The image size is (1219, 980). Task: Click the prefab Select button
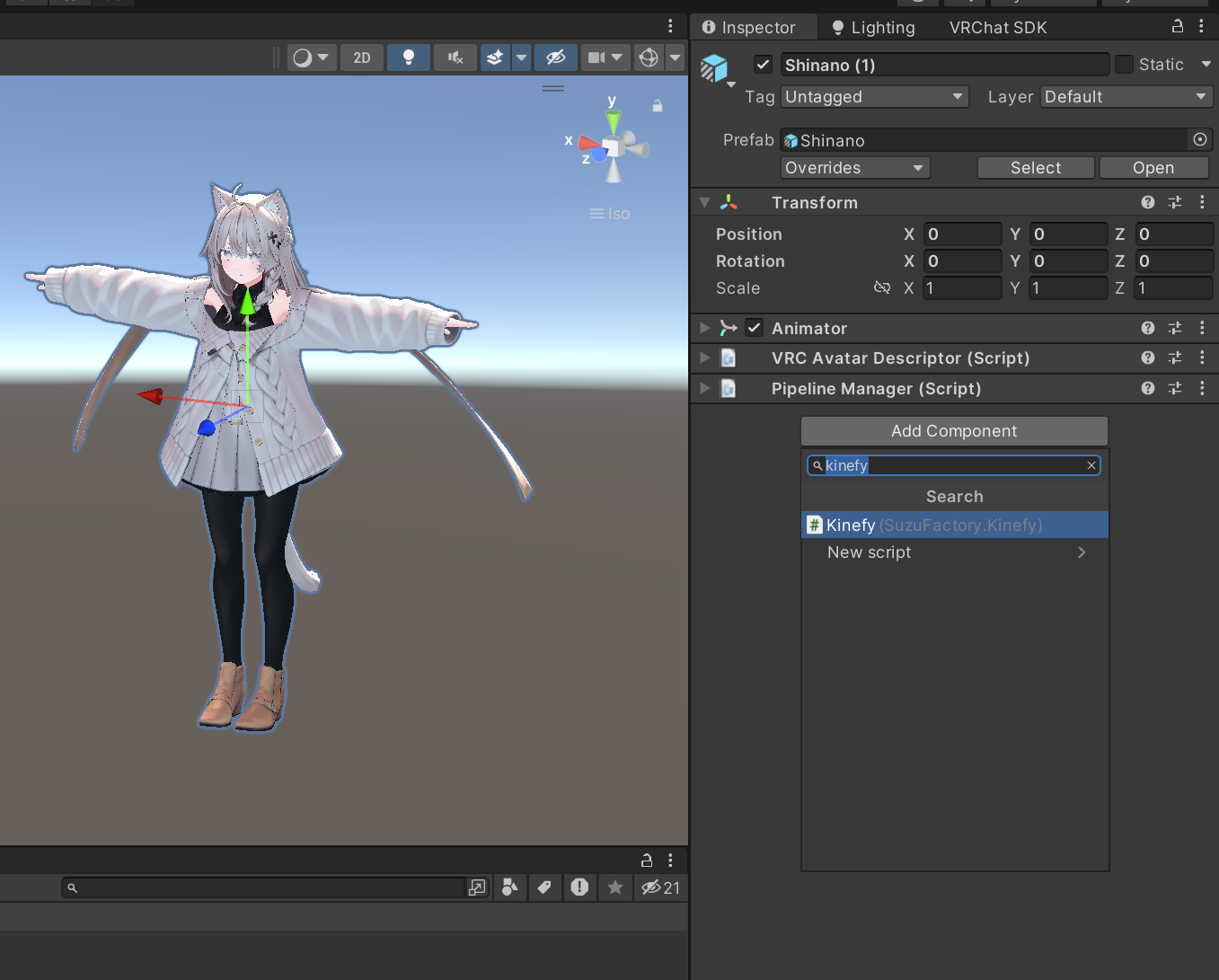pyautogui.click(x=1036, y=168)
